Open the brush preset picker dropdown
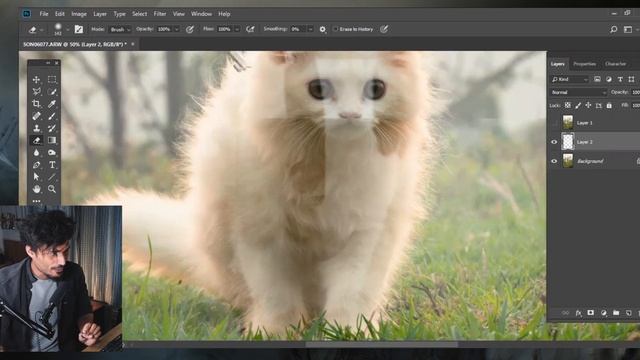640x360 pixels. click(67, 29)
